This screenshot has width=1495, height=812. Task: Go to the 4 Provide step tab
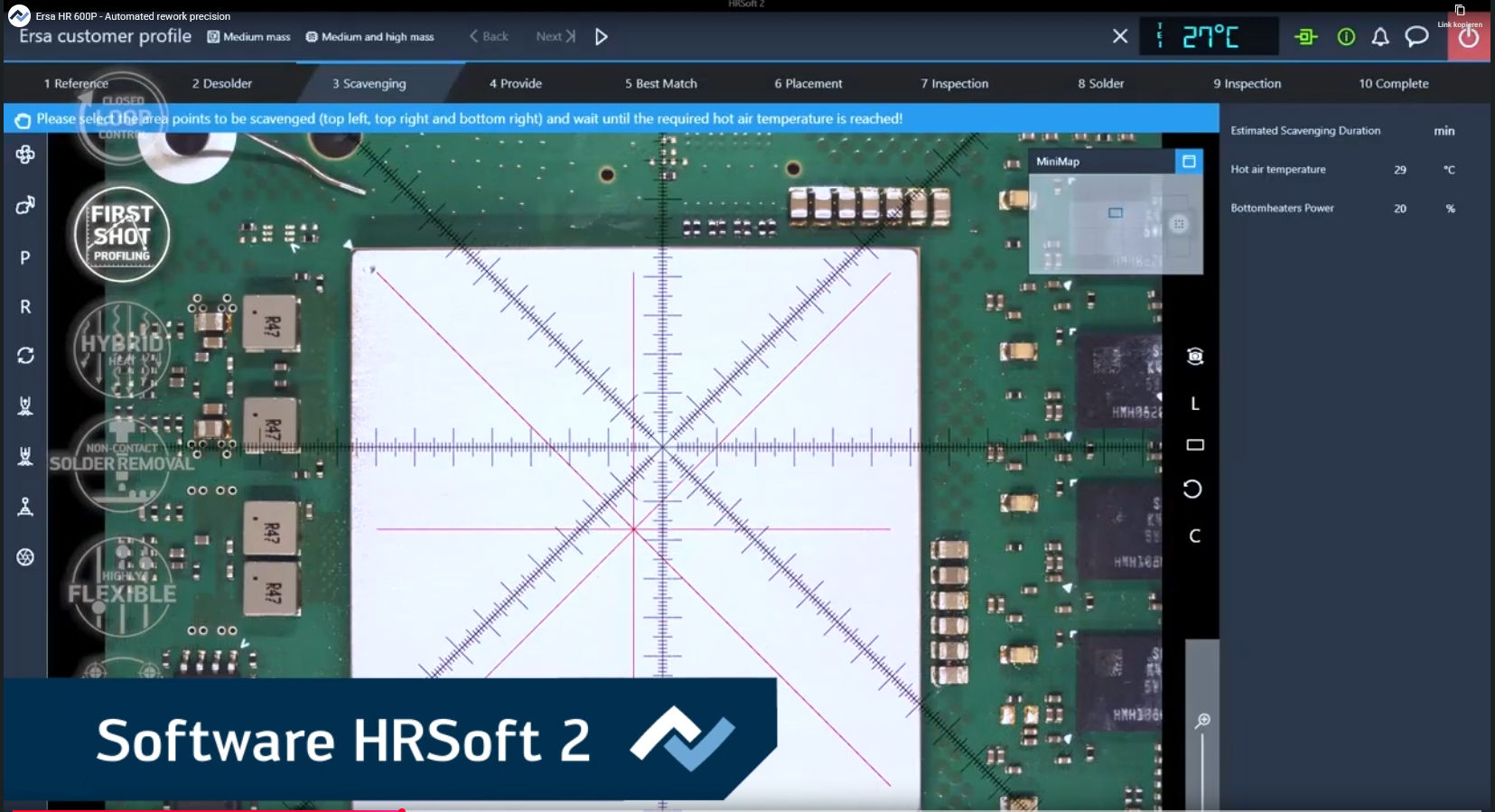tap(515, 83)
